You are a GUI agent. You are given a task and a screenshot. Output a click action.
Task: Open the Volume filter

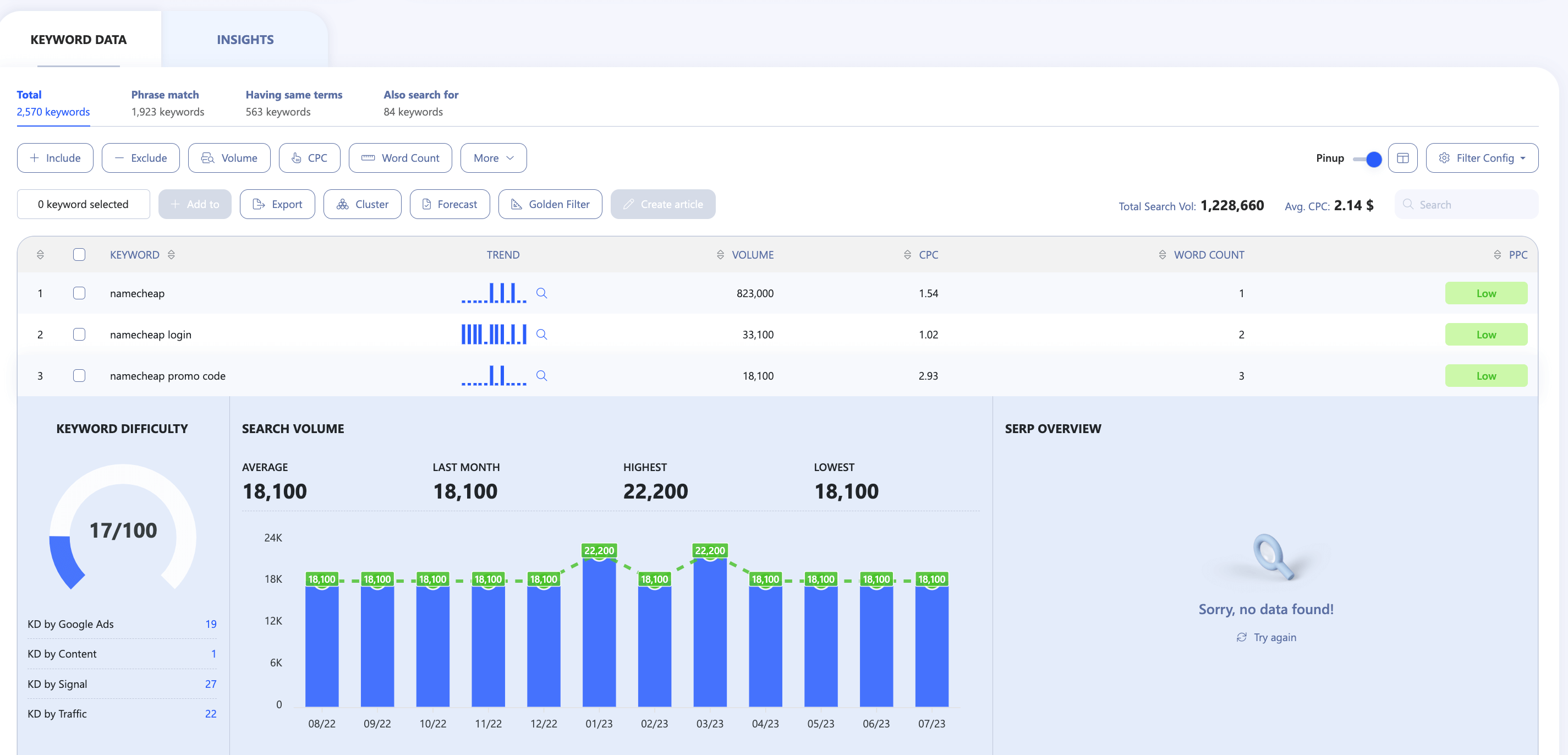click(x=229, y=158)
